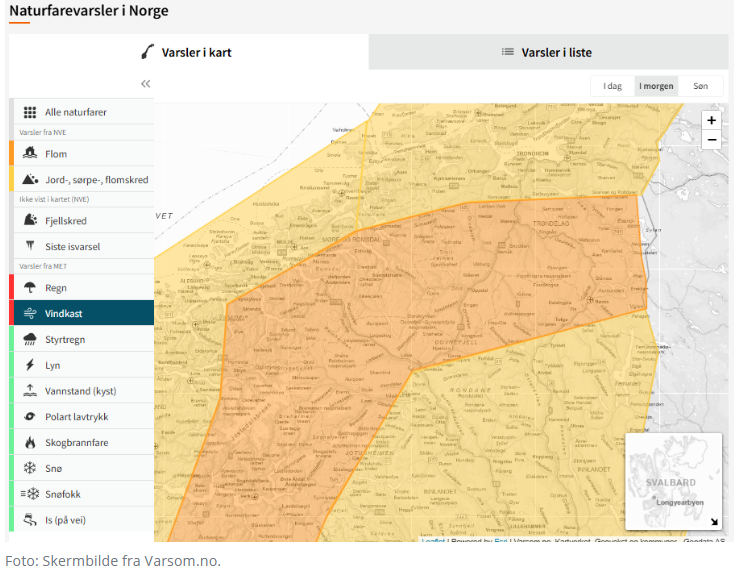734x568 pixels.
Task: Switch forecast day to Søn
Action: (x=700, y=86)
